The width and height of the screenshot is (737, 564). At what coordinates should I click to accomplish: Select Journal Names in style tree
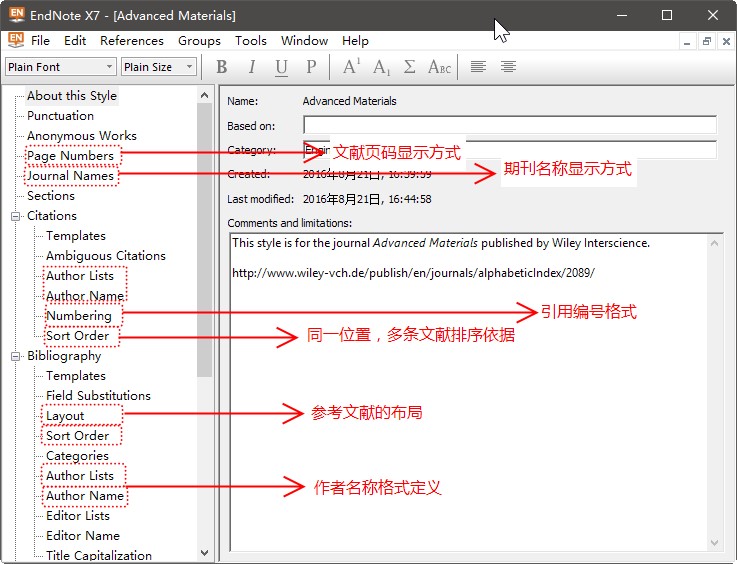point(70,176)
